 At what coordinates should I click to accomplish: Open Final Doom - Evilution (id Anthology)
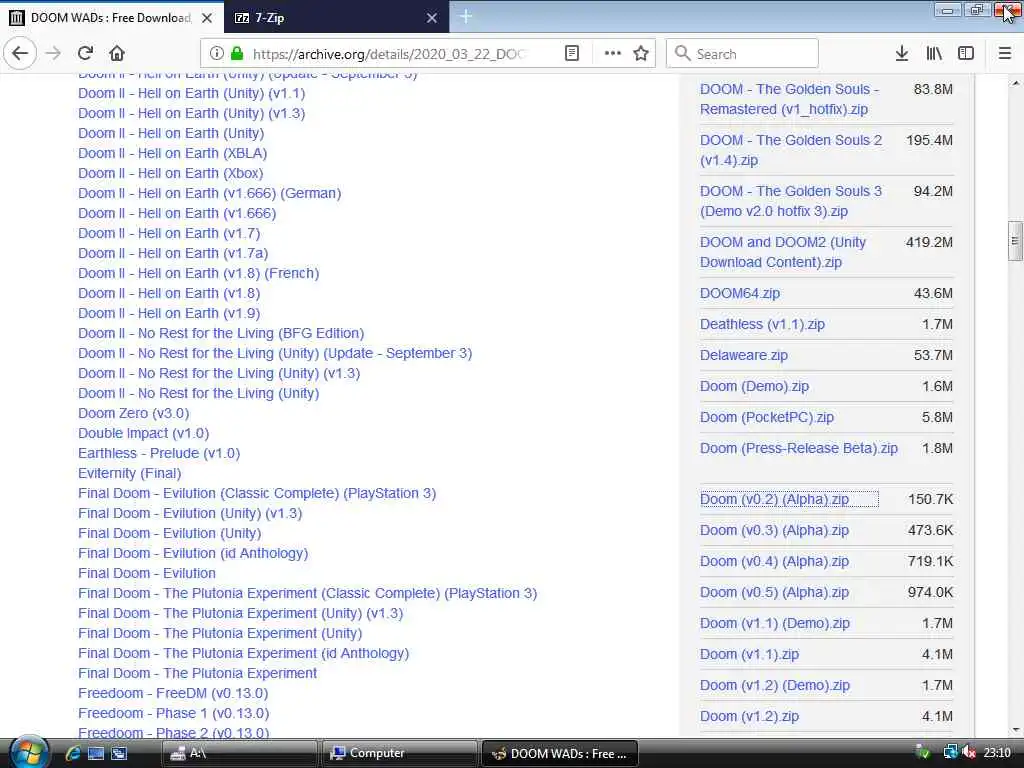193,554
